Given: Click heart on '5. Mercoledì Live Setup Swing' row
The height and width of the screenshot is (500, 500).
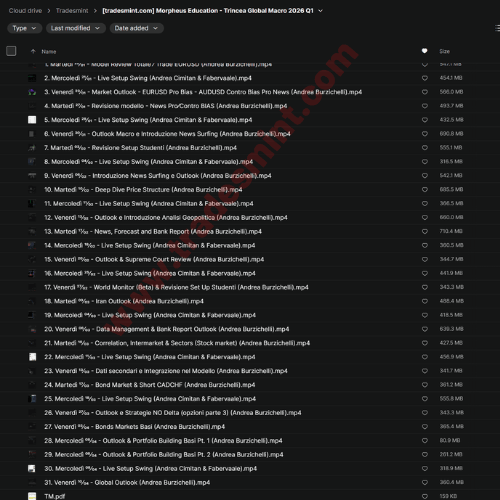Looking at the screenshot, I should click(x=425, y=120).
